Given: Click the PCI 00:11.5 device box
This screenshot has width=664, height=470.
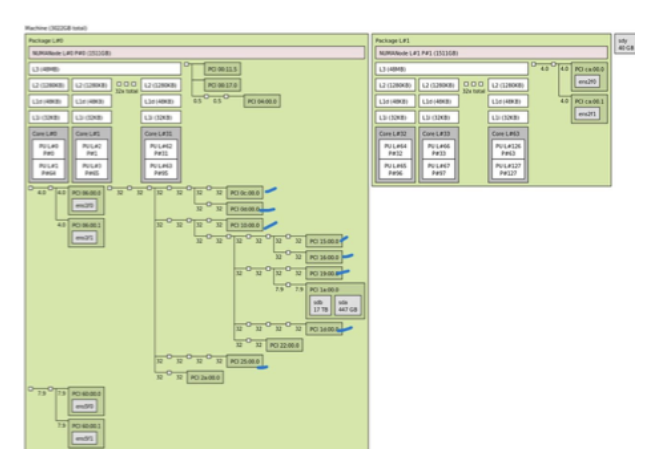Looking at the screenshot, I should pos(220,69).
